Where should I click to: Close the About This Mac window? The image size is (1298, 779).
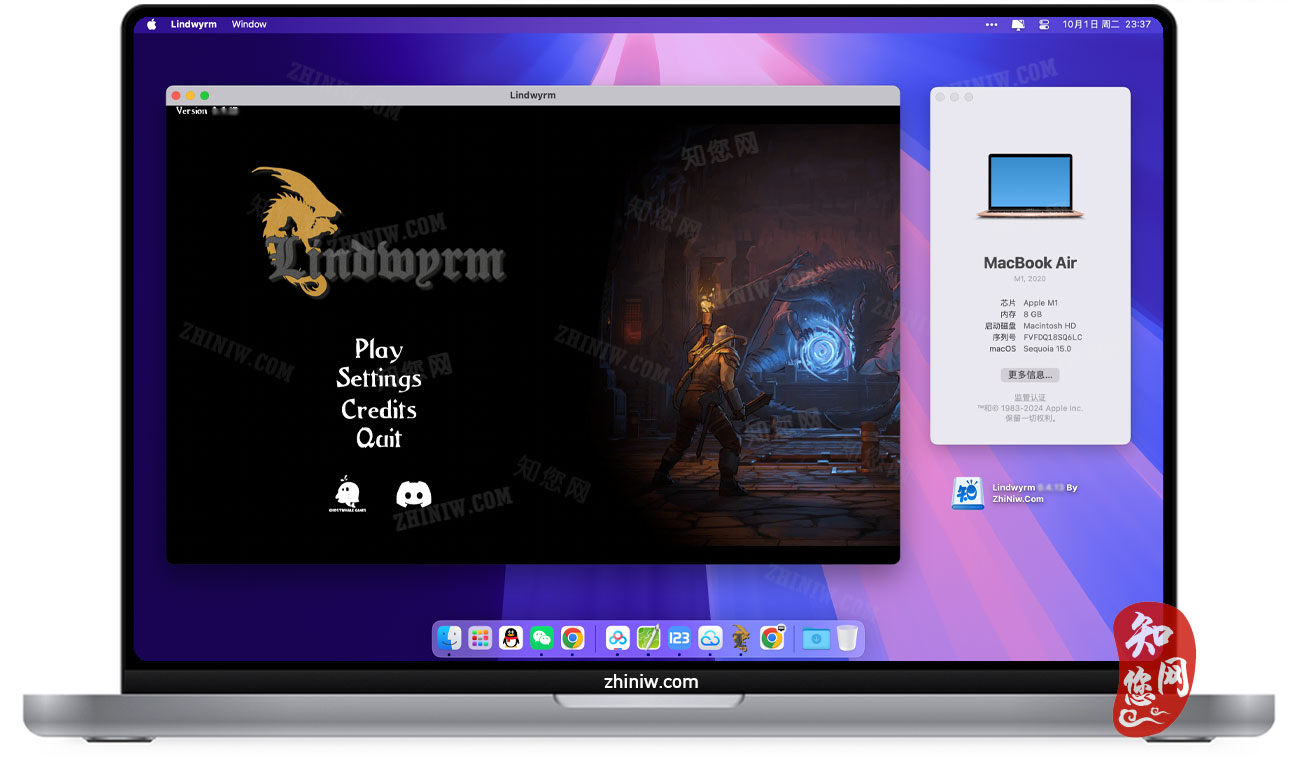click(x=940, y=97)
